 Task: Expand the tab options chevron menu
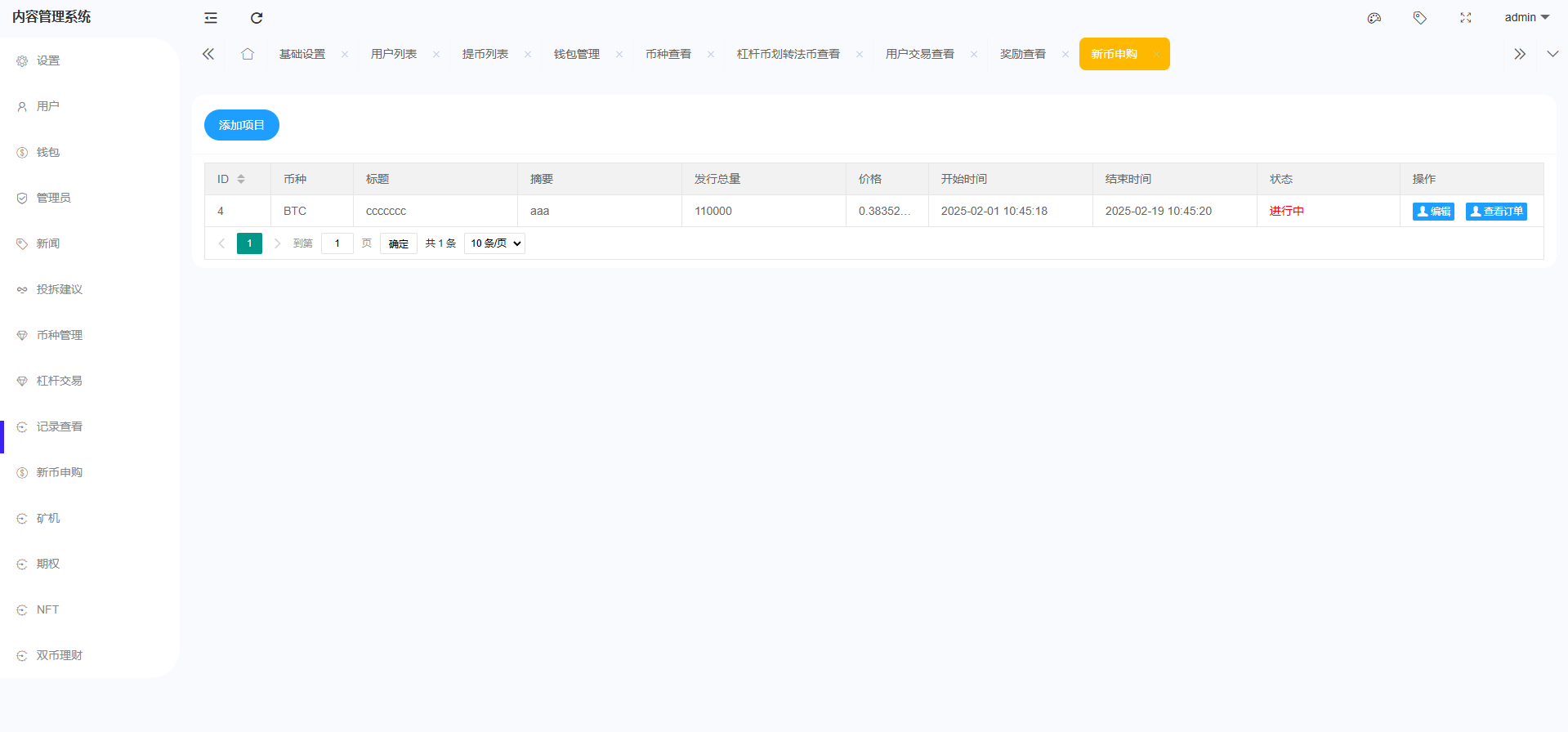1552,54
